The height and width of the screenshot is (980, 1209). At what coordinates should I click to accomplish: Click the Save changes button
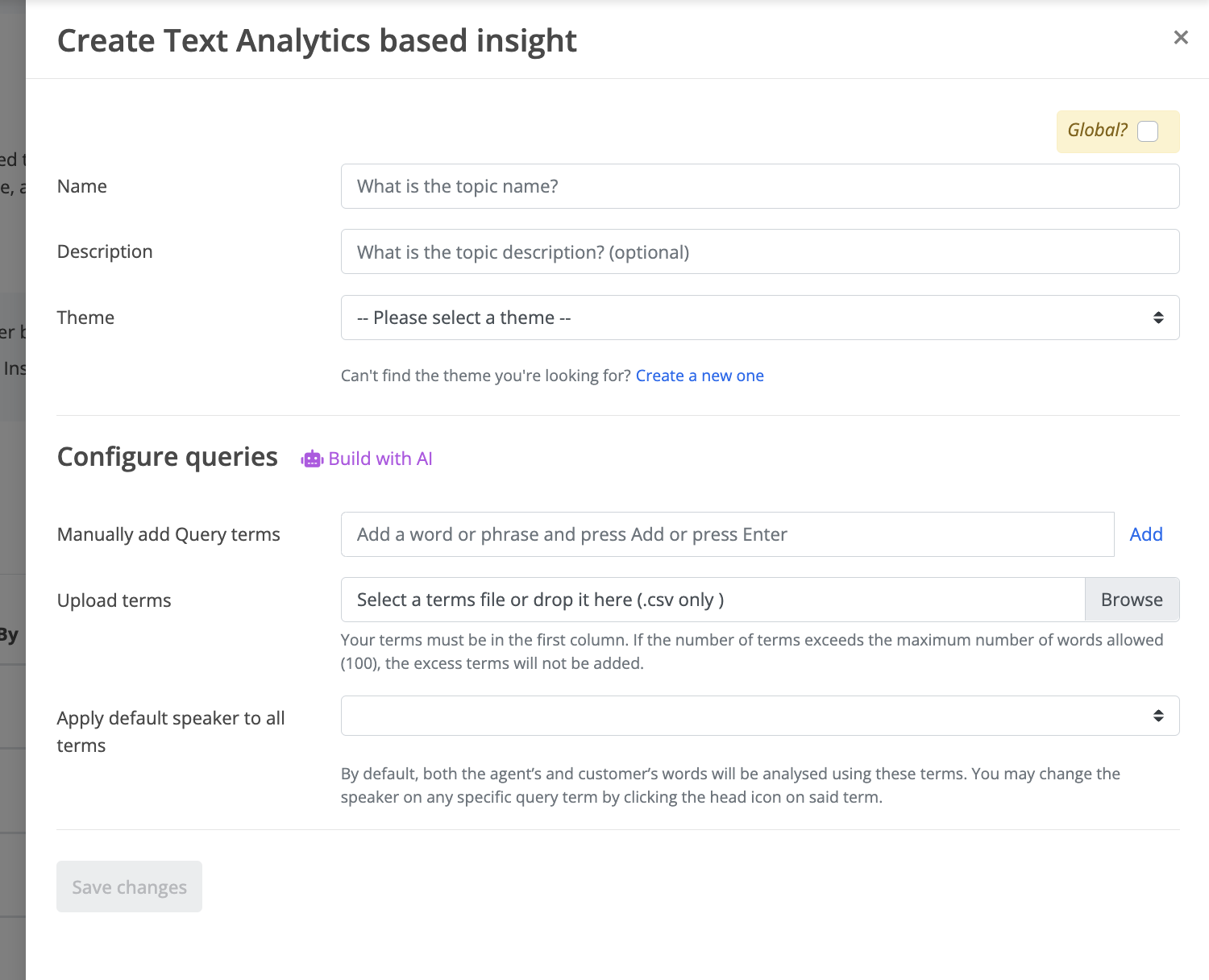point(129,887)
